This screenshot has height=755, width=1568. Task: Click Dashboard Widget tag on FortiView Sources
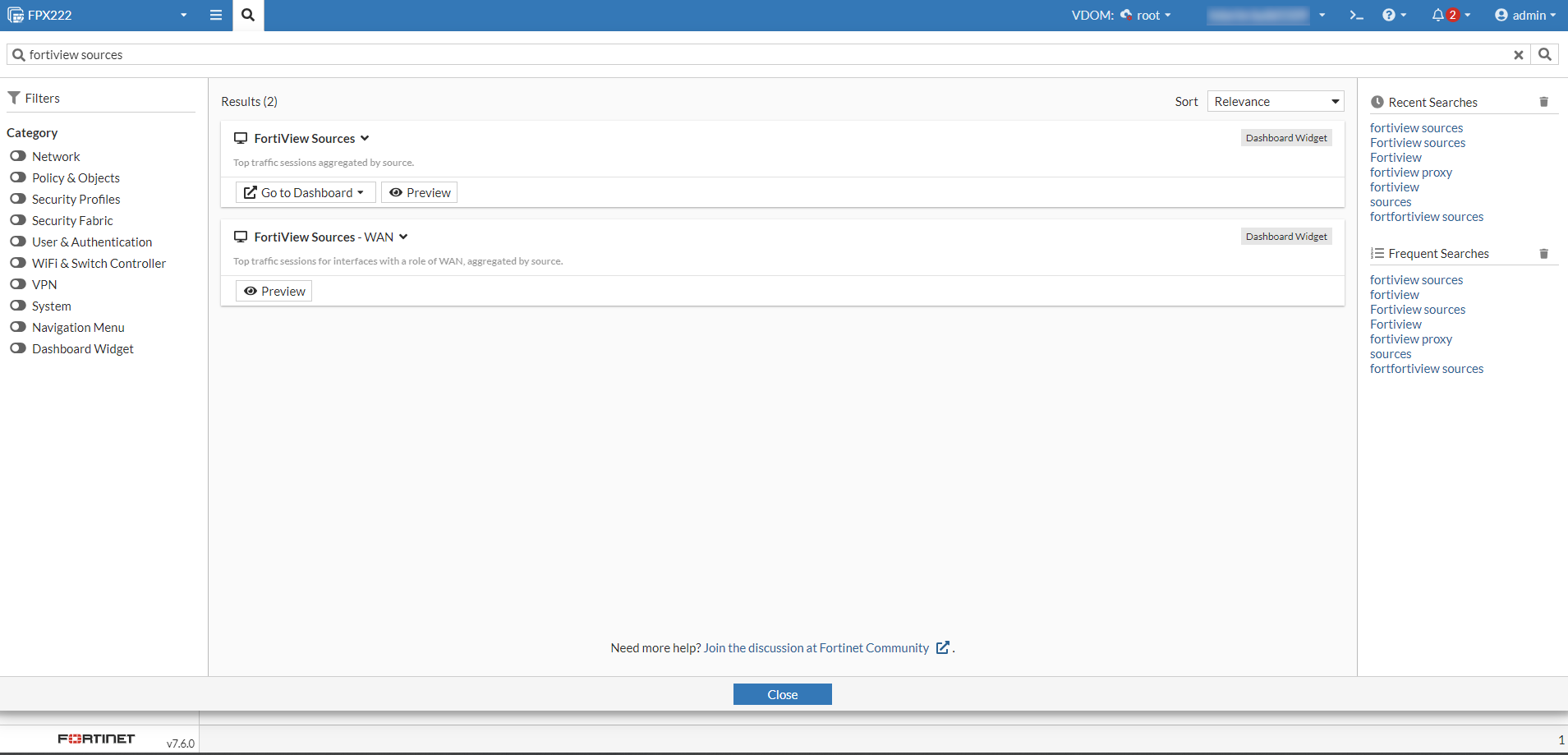click(x=1286, y=138)
